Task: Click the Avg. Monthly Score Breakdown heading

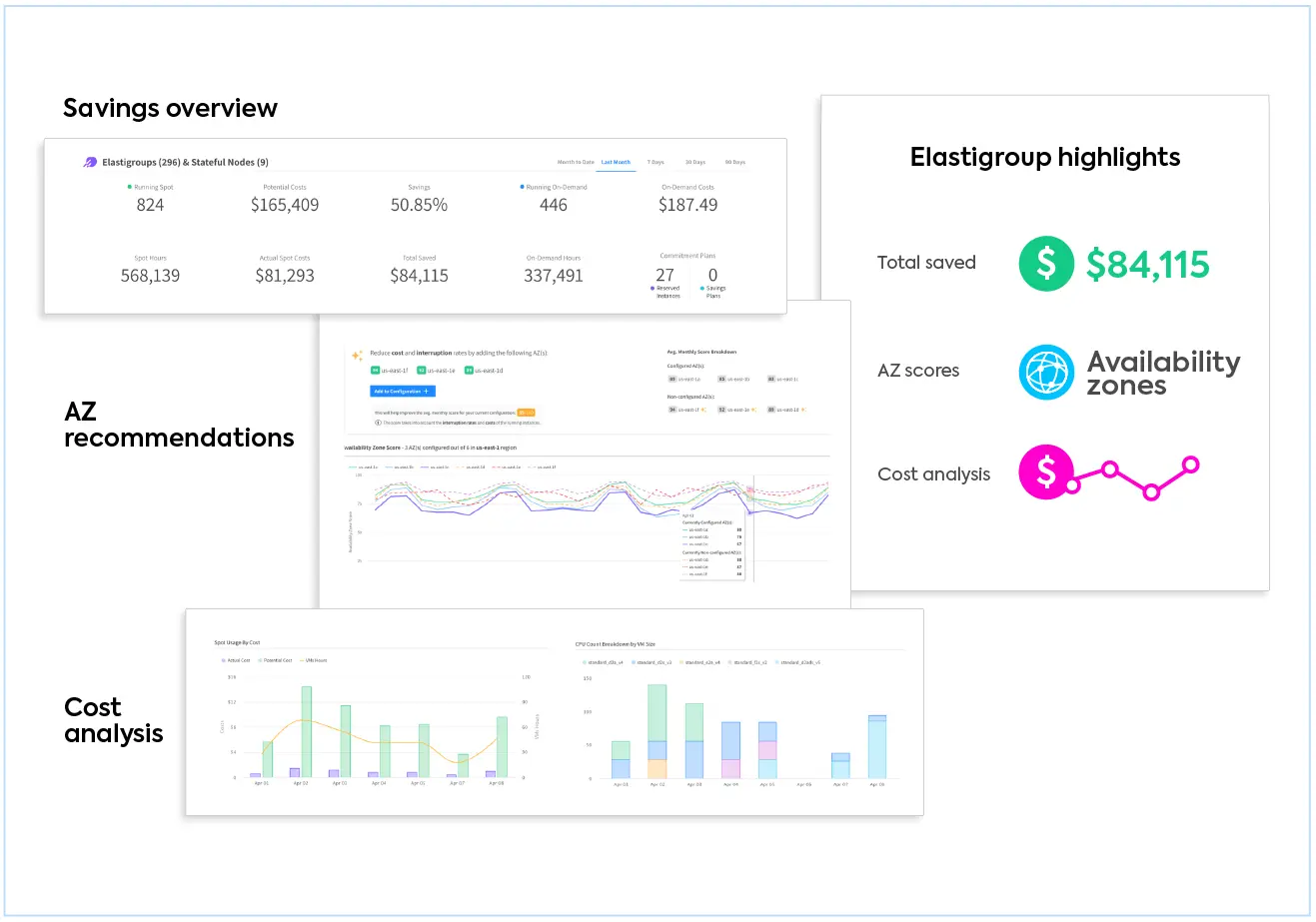Action: point(701,352)
